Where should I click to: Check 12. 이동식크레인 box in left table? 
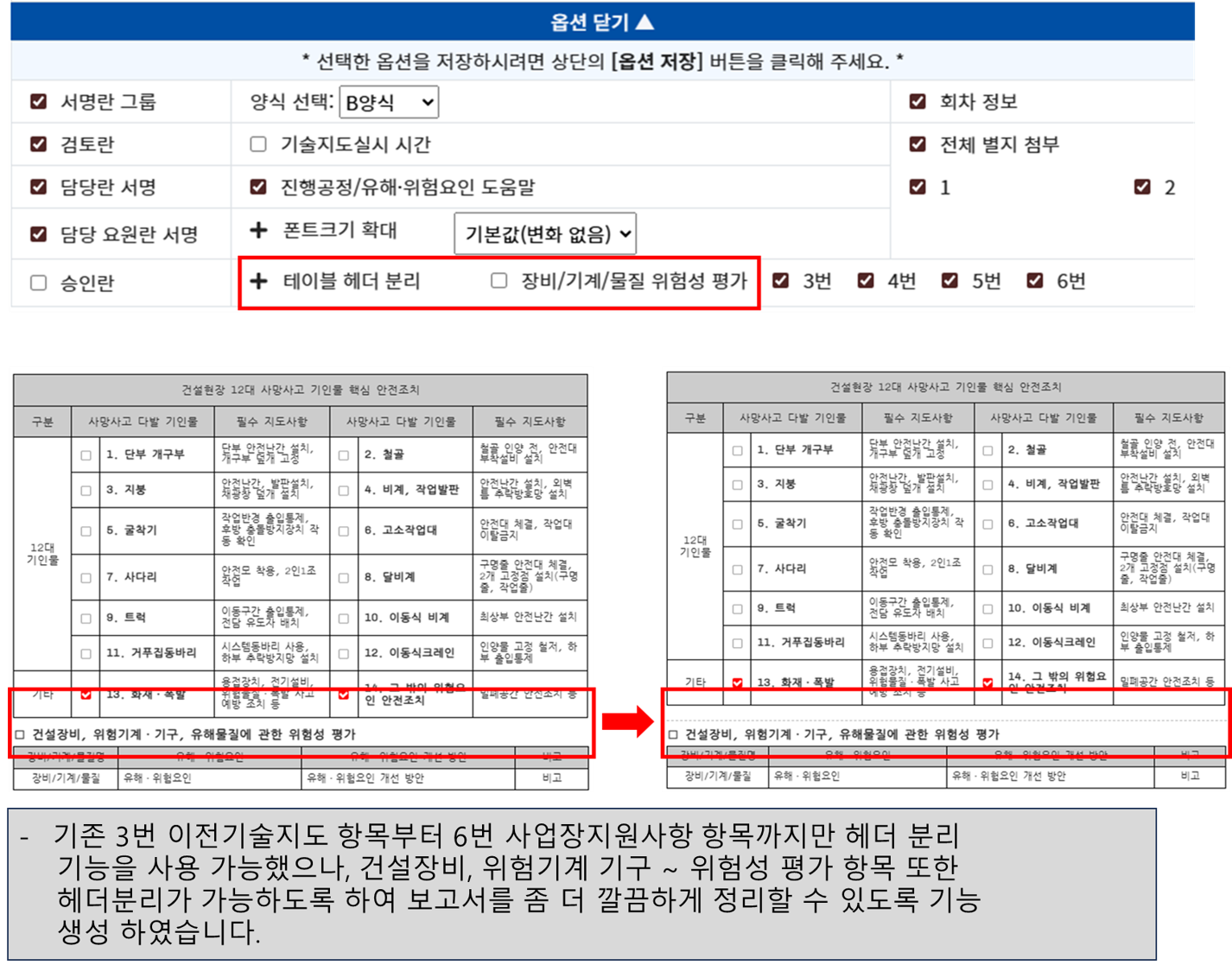(344, 653)
